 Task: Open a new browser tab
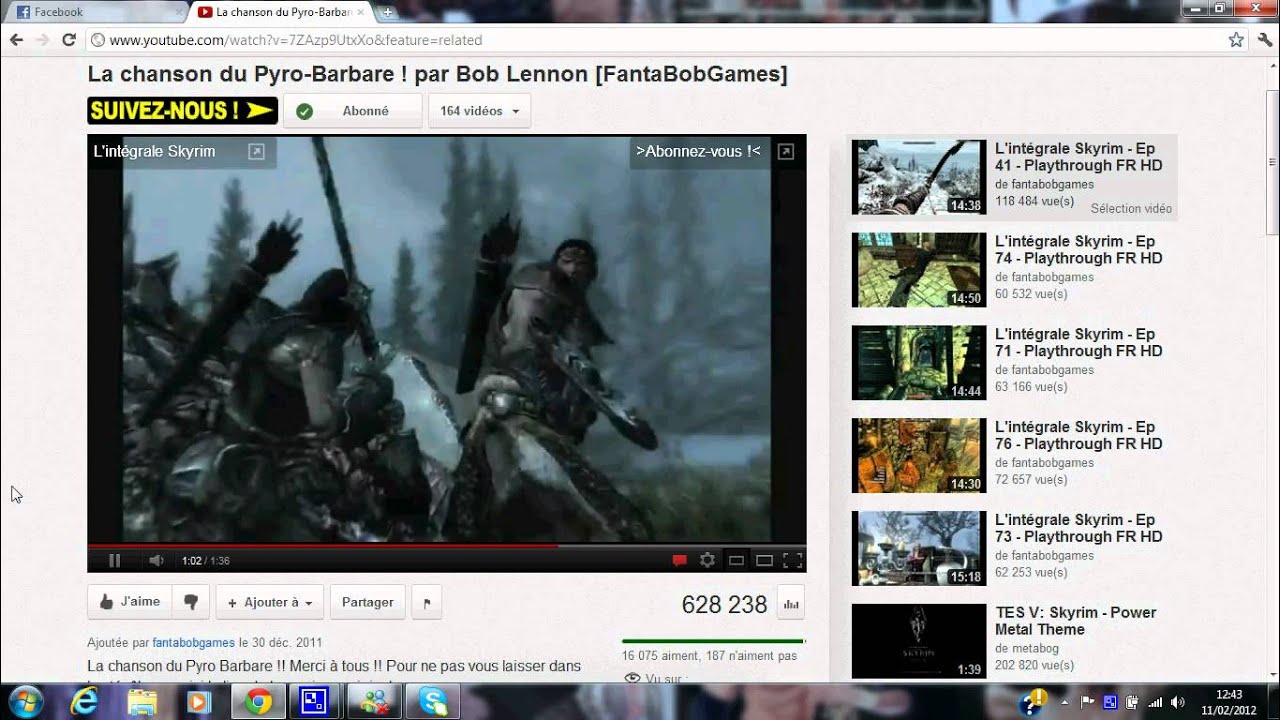pos(387,13)
